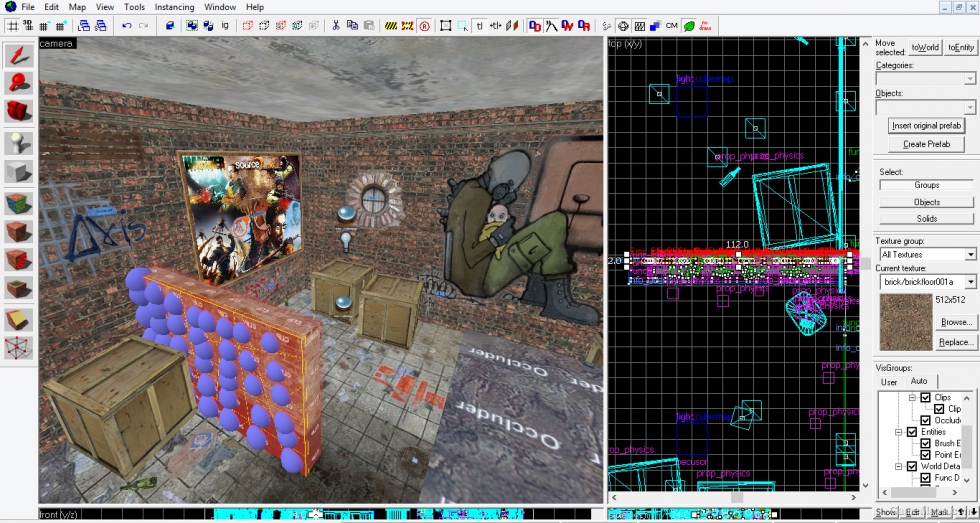The image size is (980, 523).
Task: Toggle the 2D grid icon
Action: click(x=12, y=26)
